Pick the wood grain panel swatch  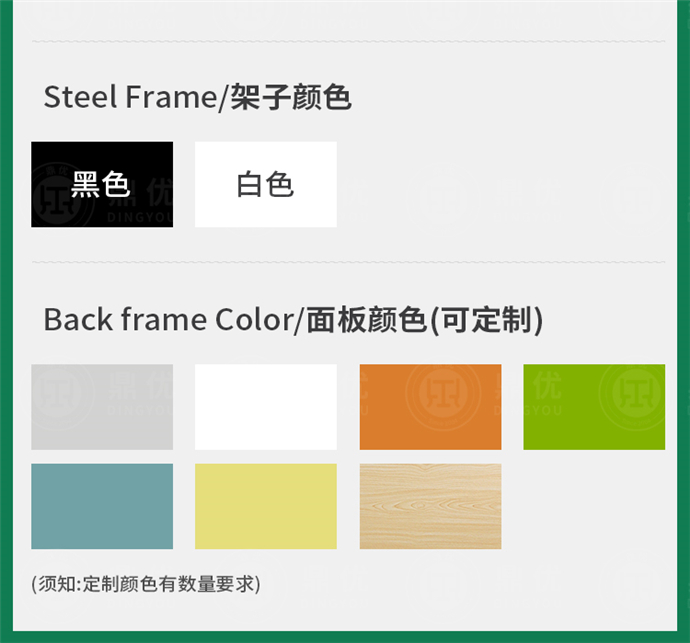pos(430,506)
